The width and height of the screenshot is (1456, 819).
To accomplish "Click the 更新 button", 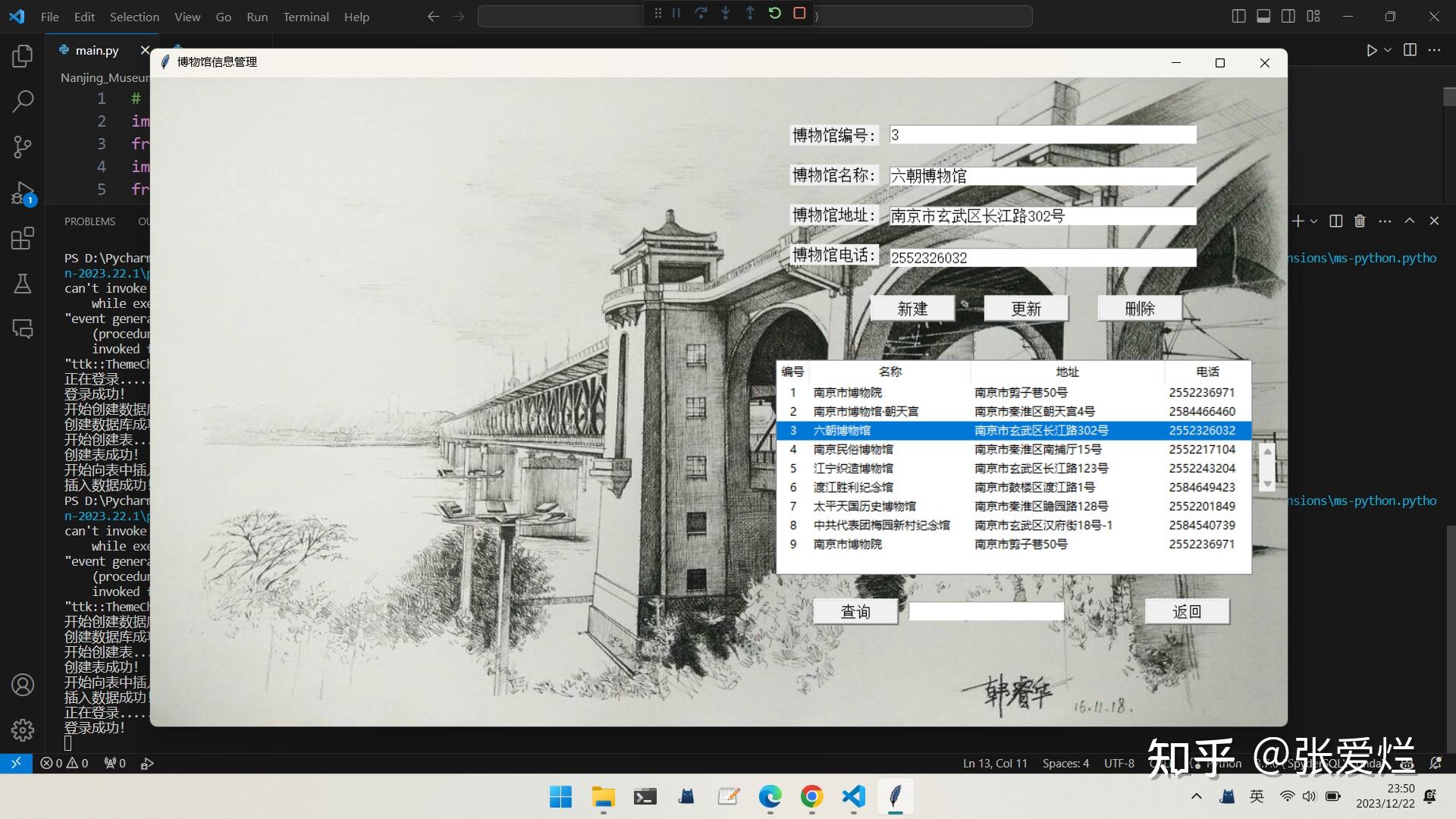I will (1026, 309).
